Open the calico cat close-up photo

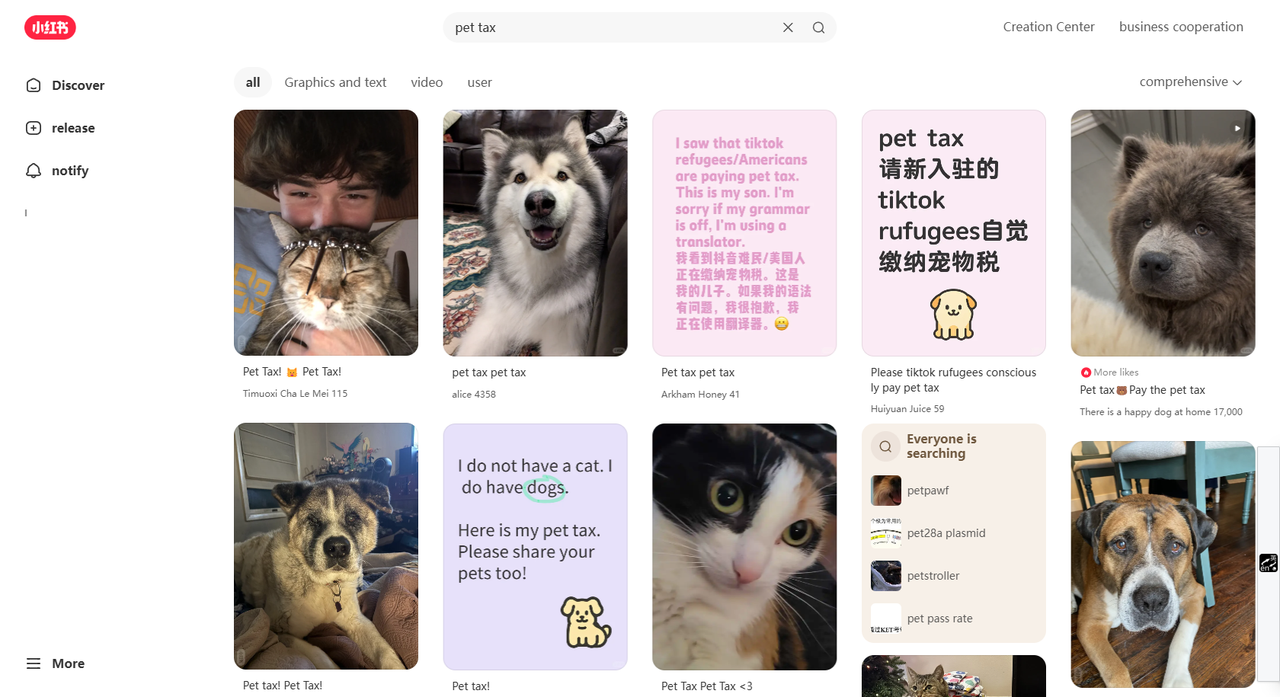(744, 547)
